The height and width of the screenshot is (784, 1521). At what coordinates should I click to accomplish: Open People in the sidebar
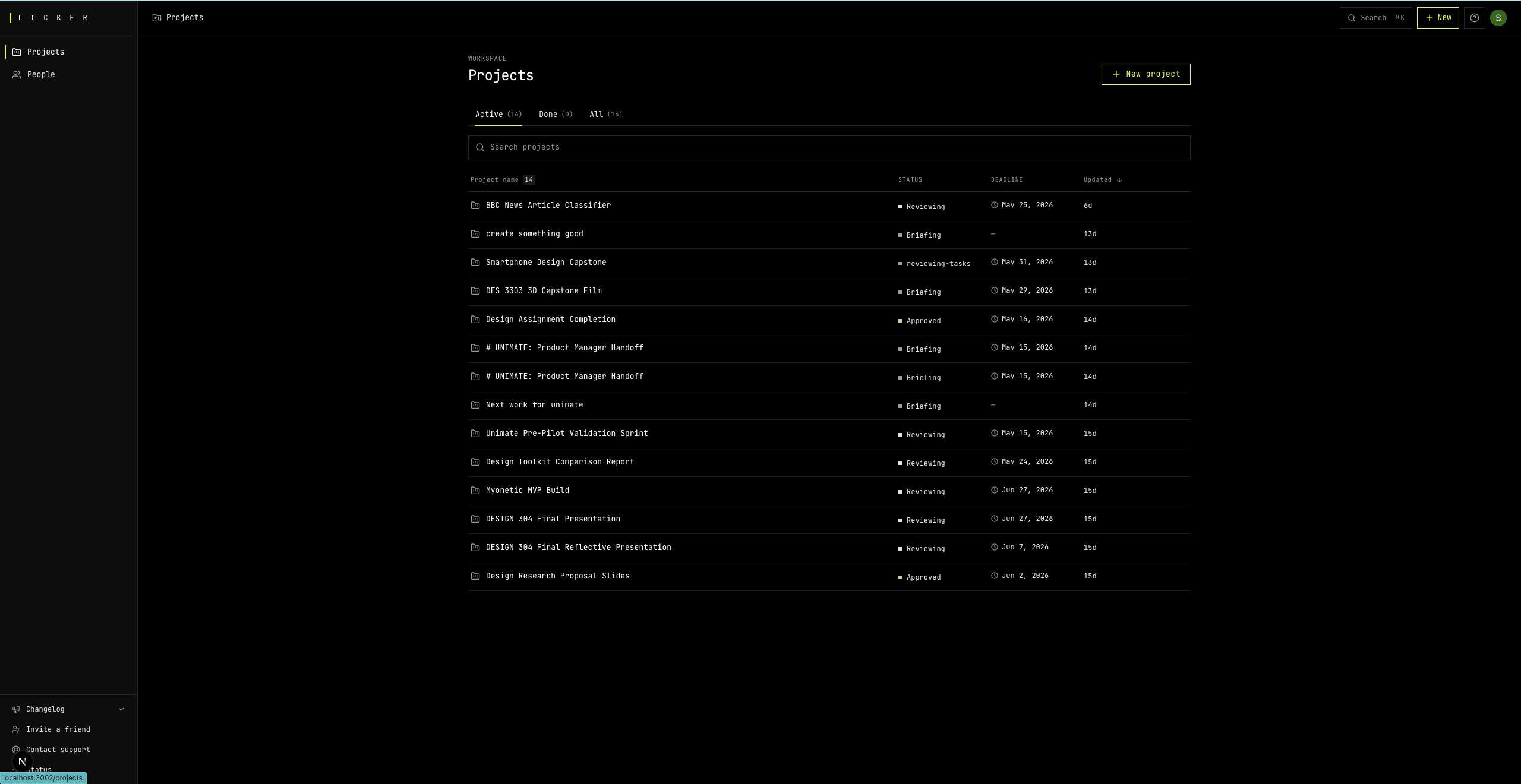coord(68,75)
